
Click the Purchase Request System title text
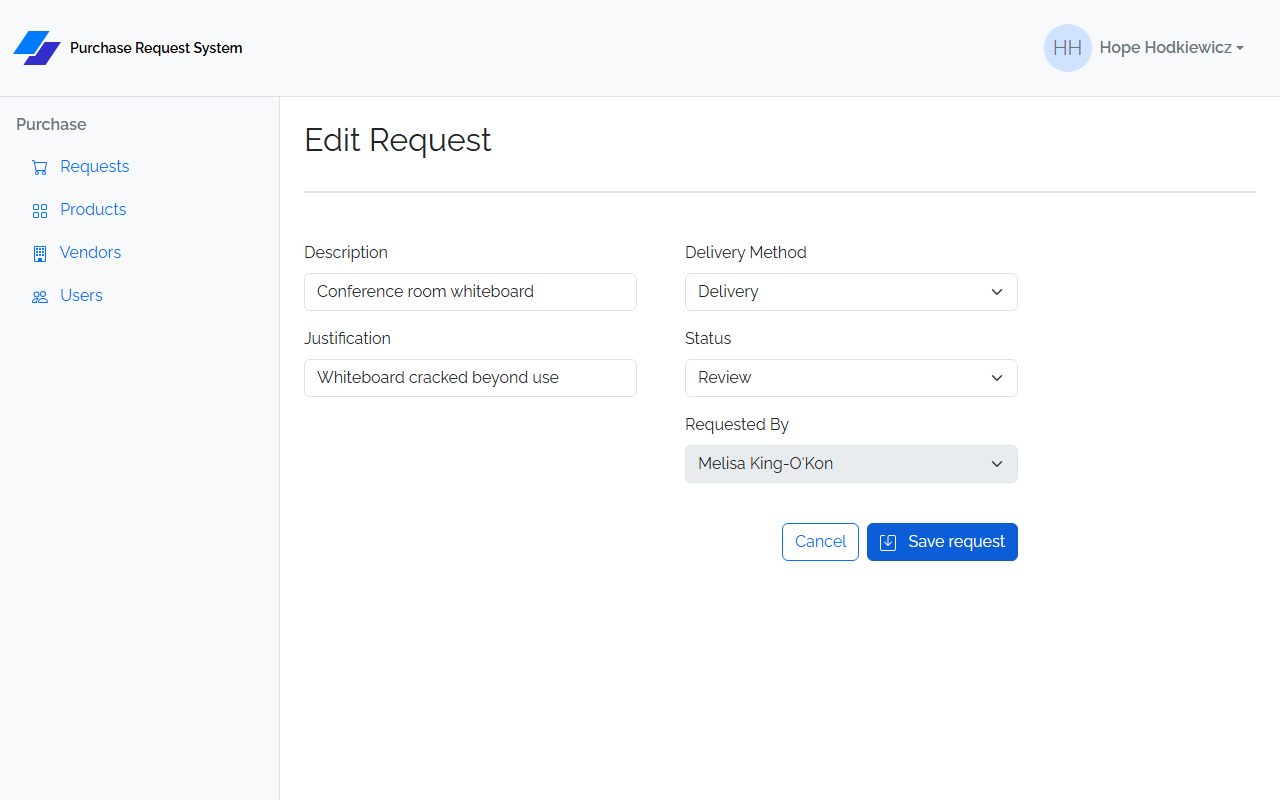(156, 48)
